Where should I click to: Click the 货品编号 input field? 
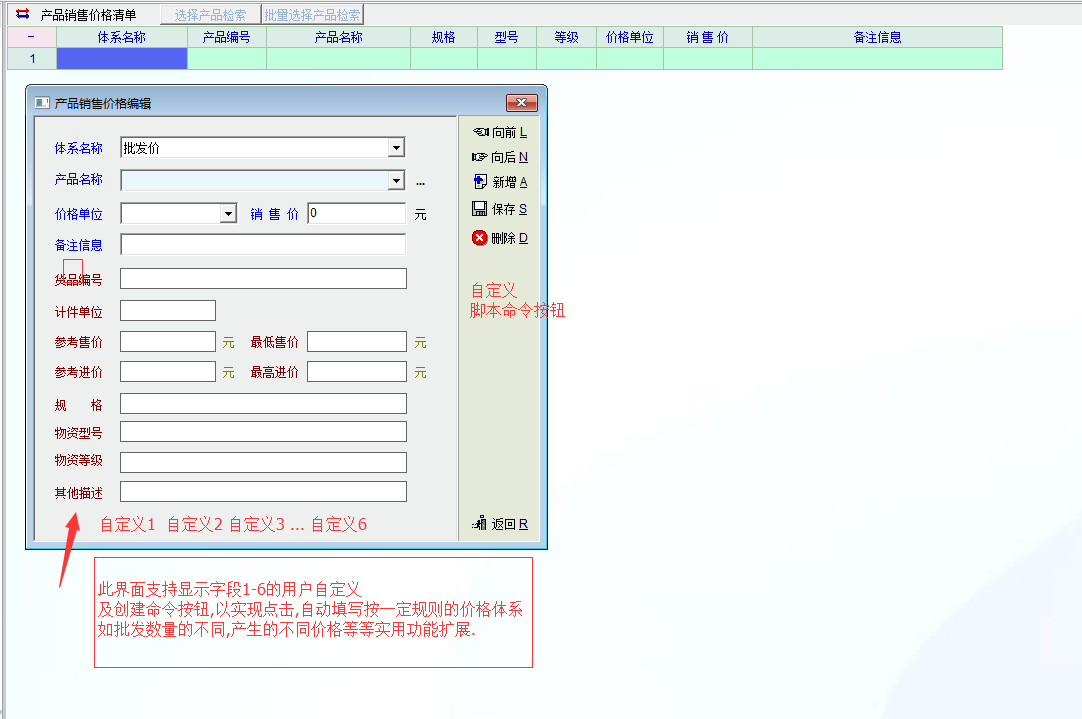pos(263,279)
